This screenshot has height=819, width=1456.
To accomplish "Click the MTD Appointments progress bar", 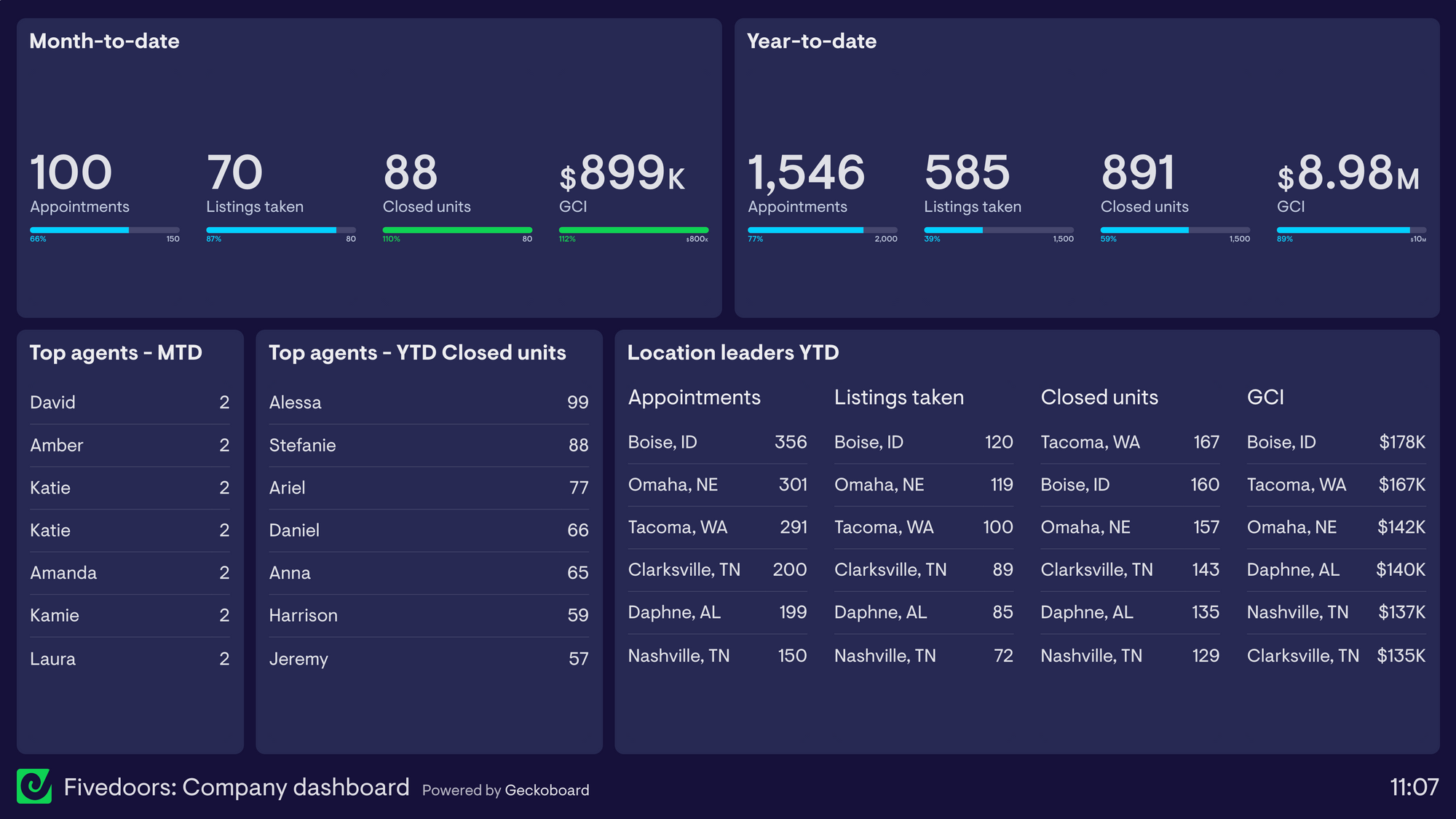I will pyautogui.click(x=104, y=230).
